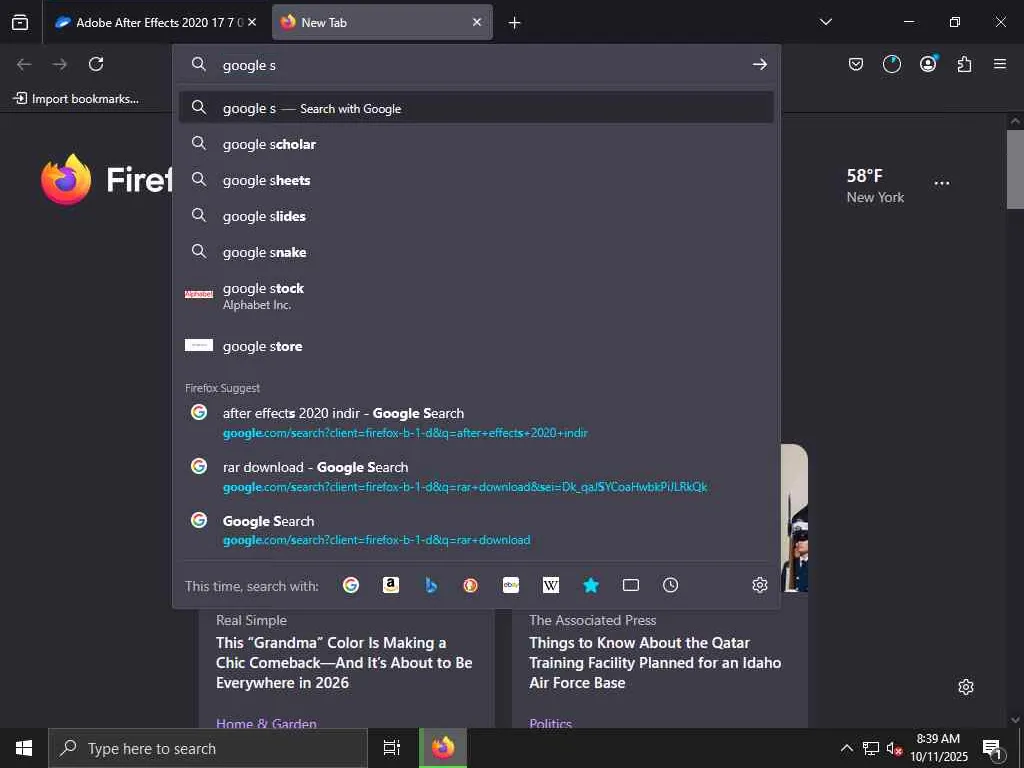Search history via the clock icon

click(671, 585)
